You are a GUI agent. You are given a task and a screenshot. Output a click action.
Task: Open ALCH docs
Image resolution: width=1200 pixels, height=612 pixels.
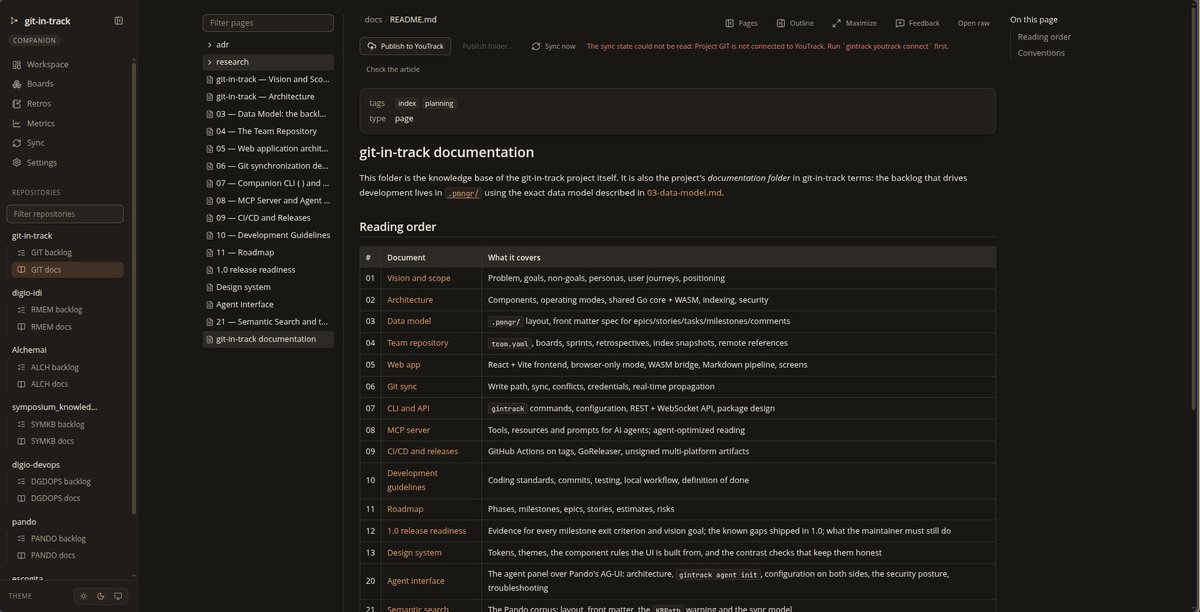pos(68,384)
